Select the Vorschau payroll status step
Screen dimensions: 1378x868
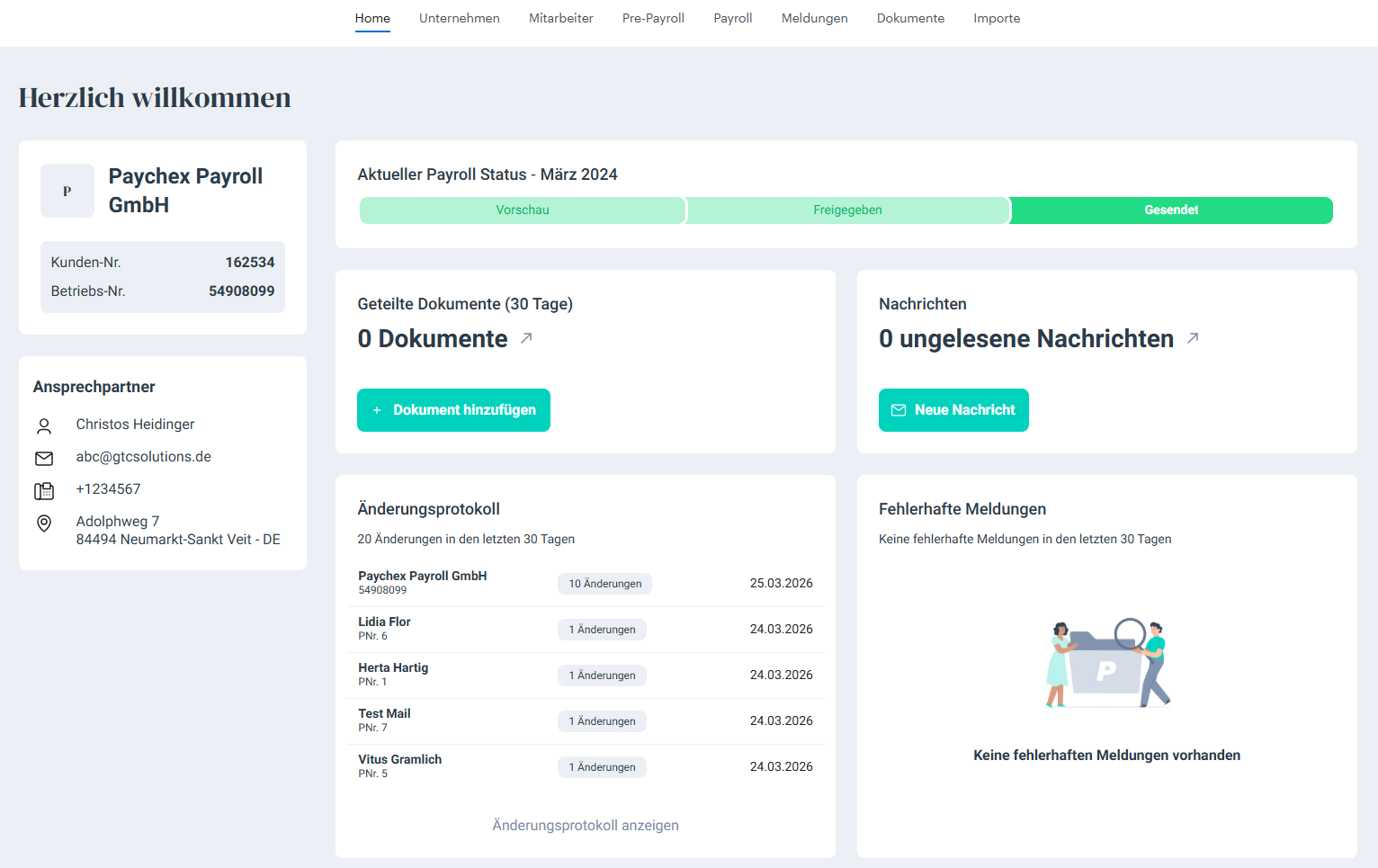point(523,210)
